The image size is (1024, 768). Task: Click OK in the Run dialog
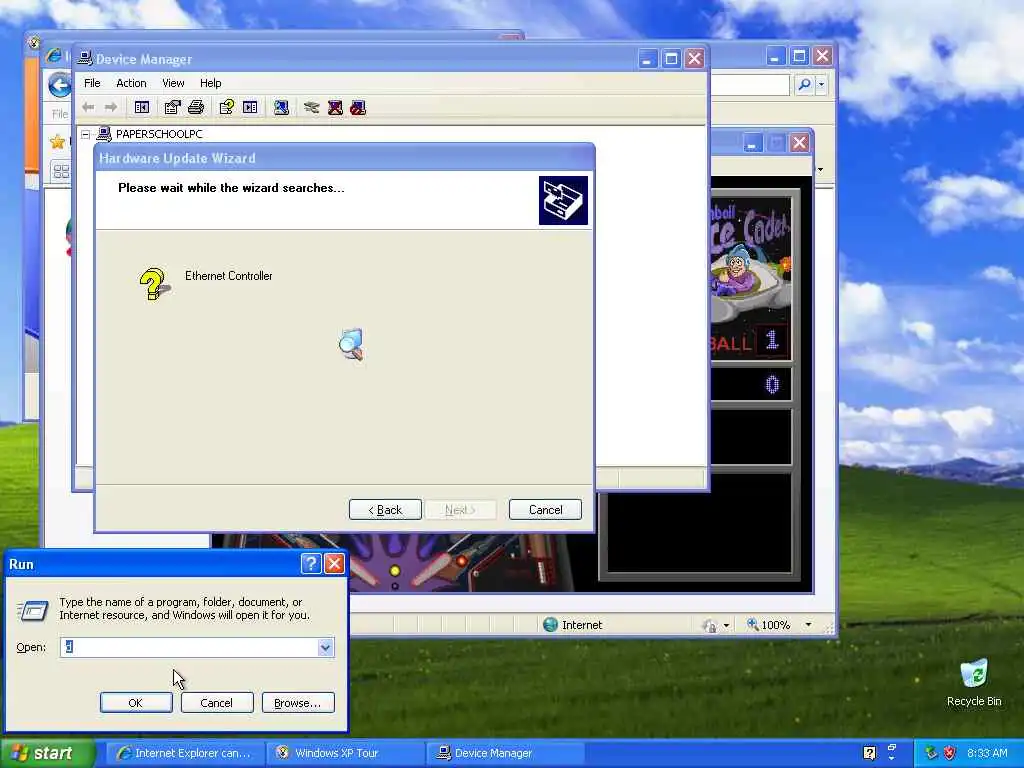click(x=136, y=703)
